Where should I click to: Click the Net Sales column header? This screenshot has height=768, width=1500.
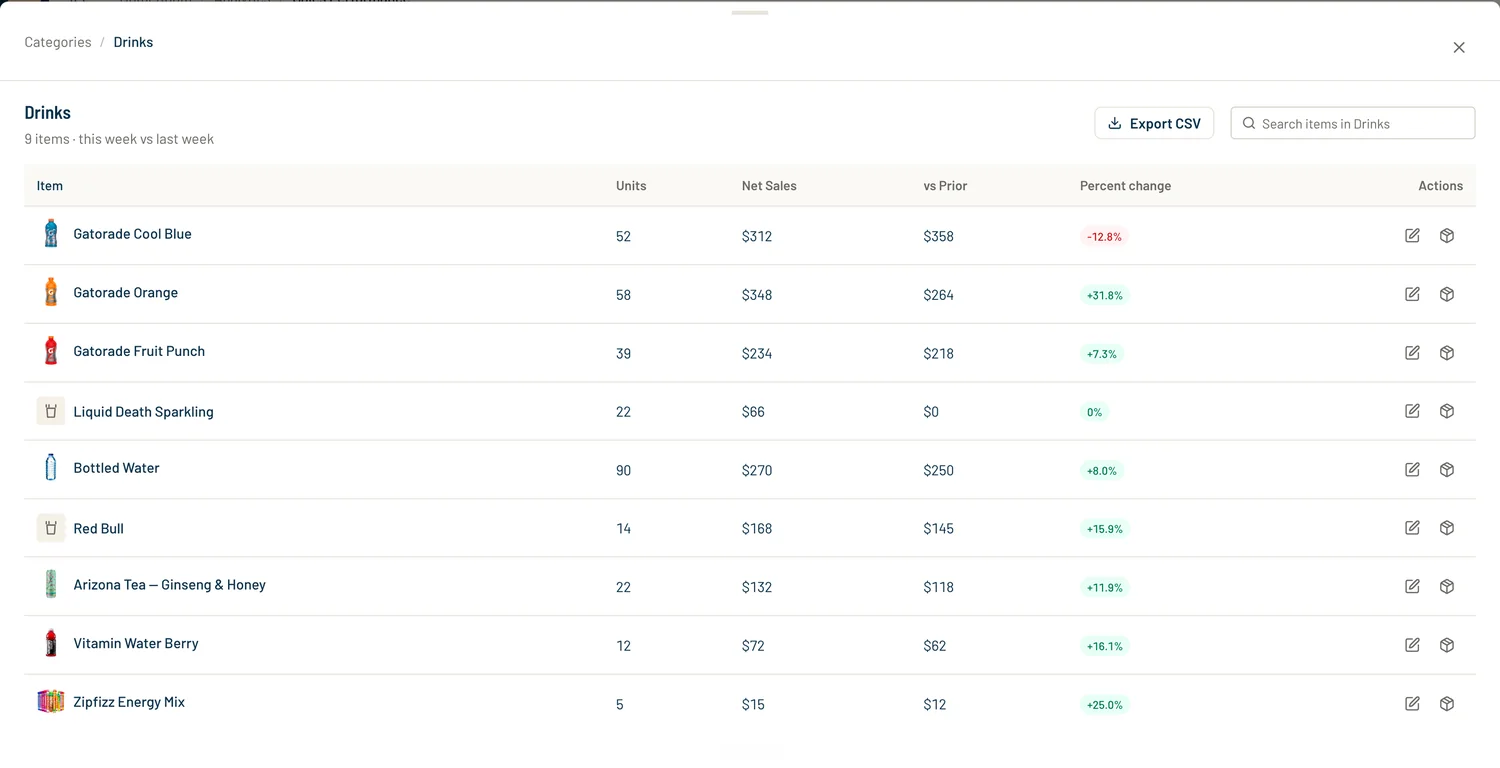(x=769, y=186)
